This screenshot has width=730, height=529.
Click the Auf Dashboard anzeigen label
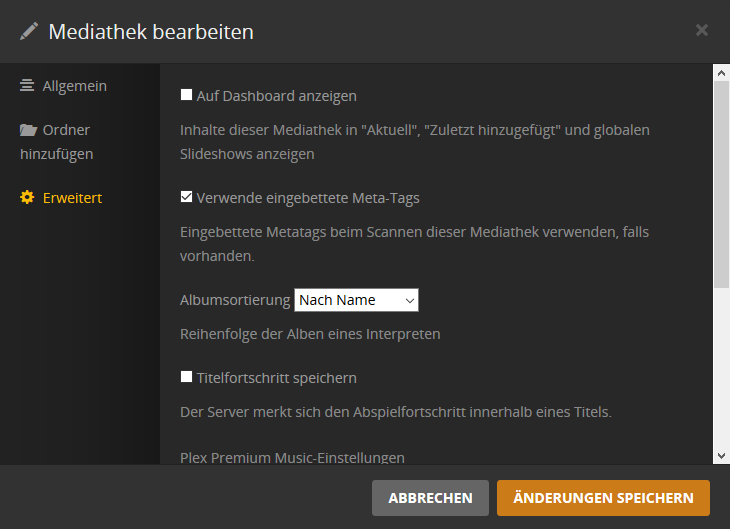pyautogui.click(x=277, y=96)
